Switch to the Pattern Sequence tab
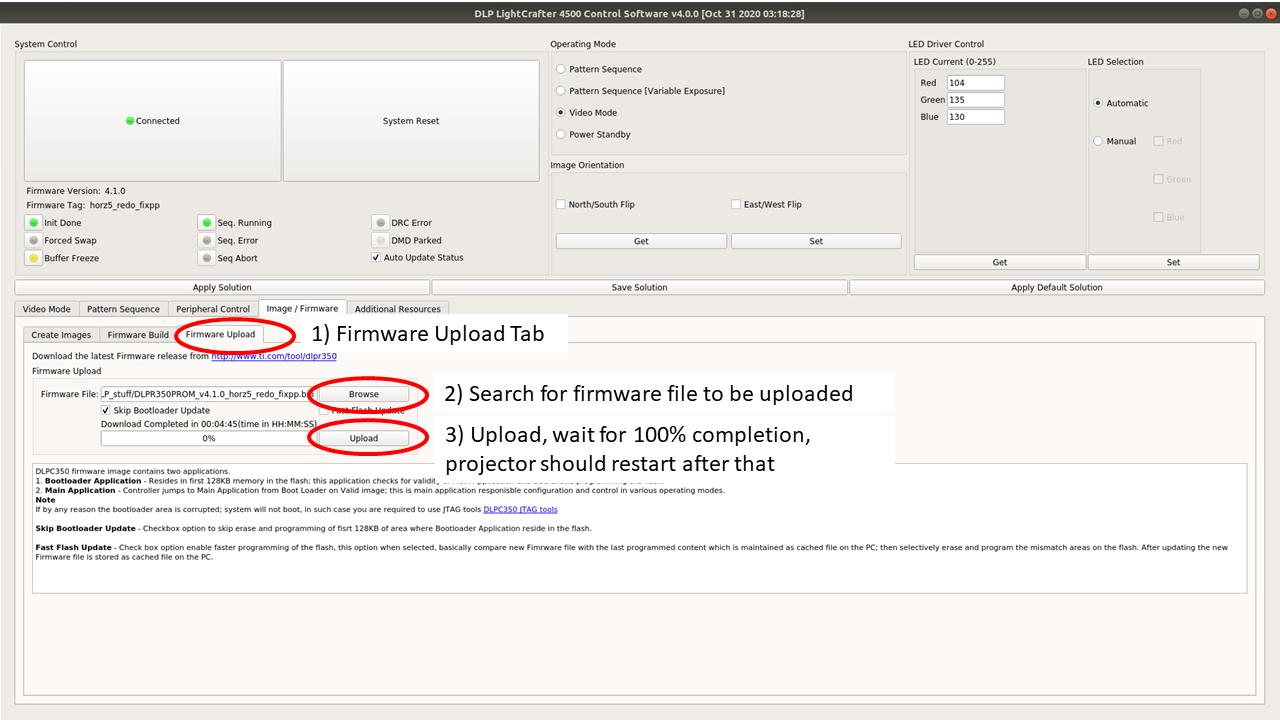This screenshot has height=720, width=1280. coord(123,309)
